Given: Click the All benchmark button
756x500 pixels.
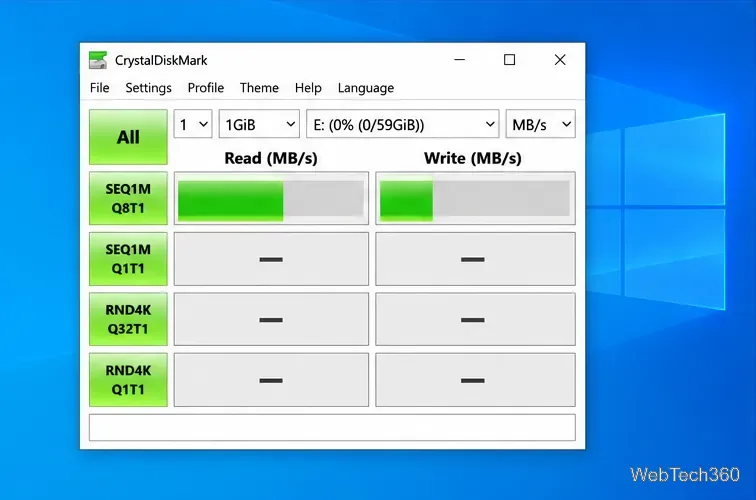Looking at the screenshot, I should (128, 137).
